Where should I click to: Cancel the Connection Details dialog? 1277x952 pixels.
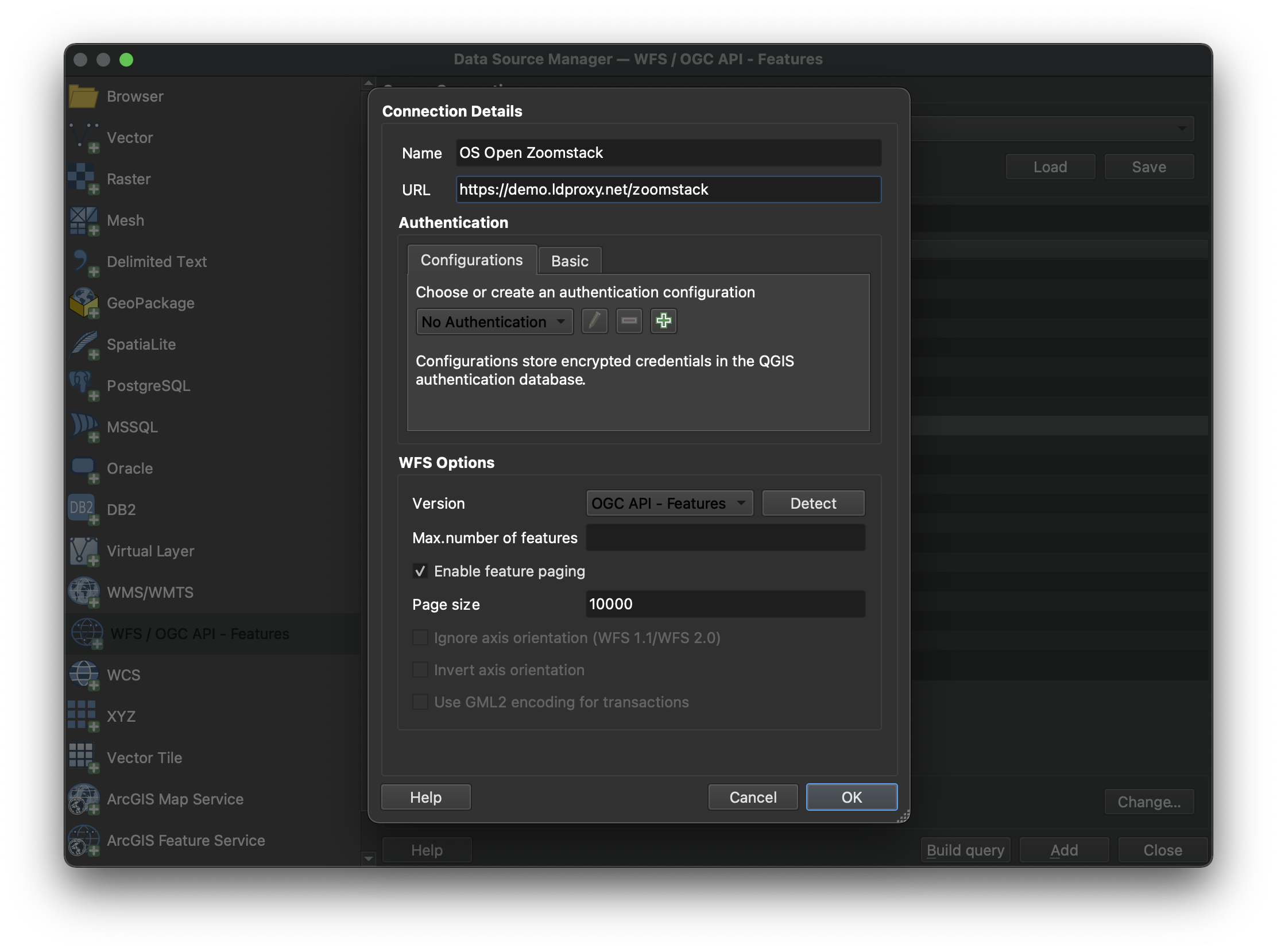(x=753, y=798)
